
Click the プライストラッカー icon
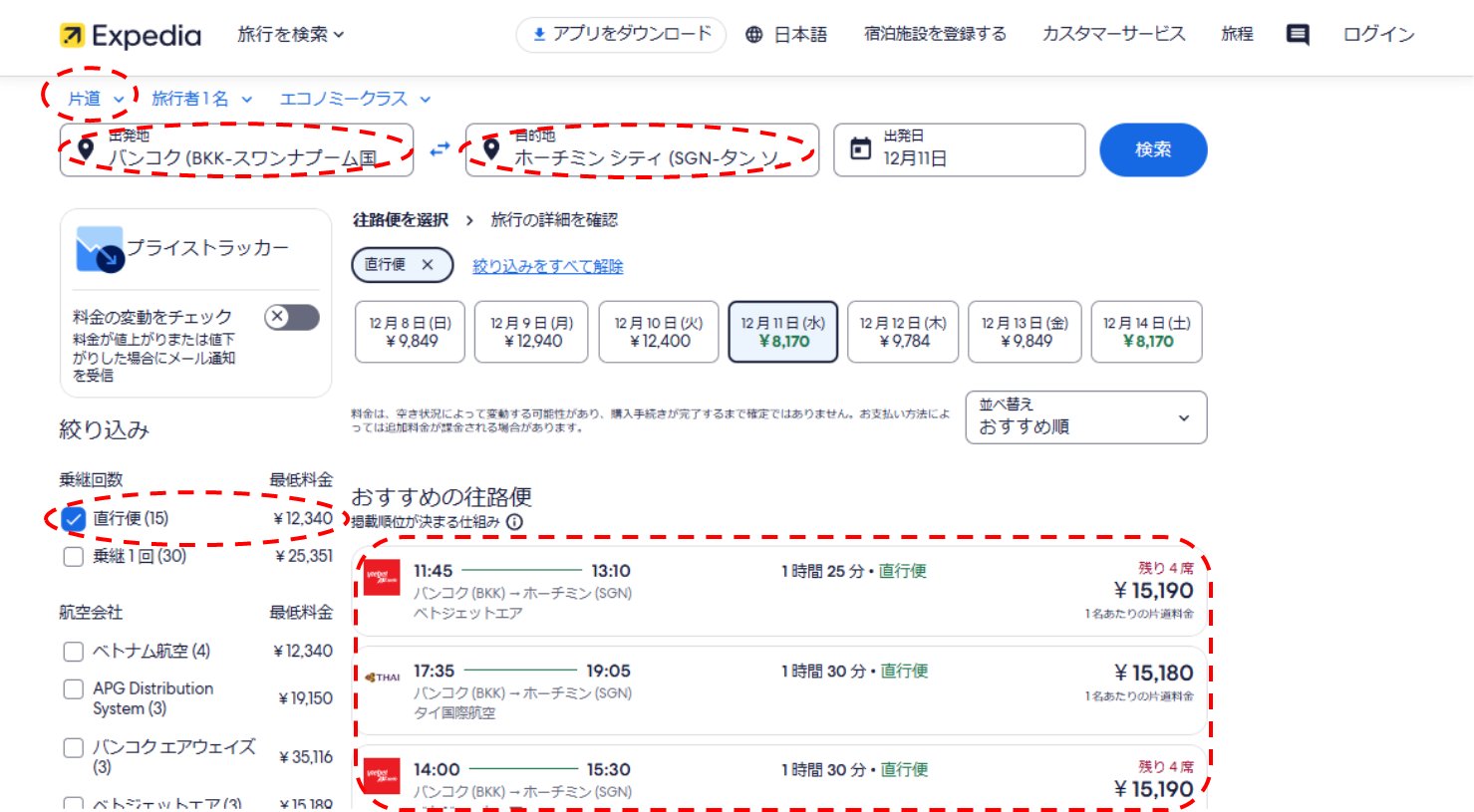100,249
